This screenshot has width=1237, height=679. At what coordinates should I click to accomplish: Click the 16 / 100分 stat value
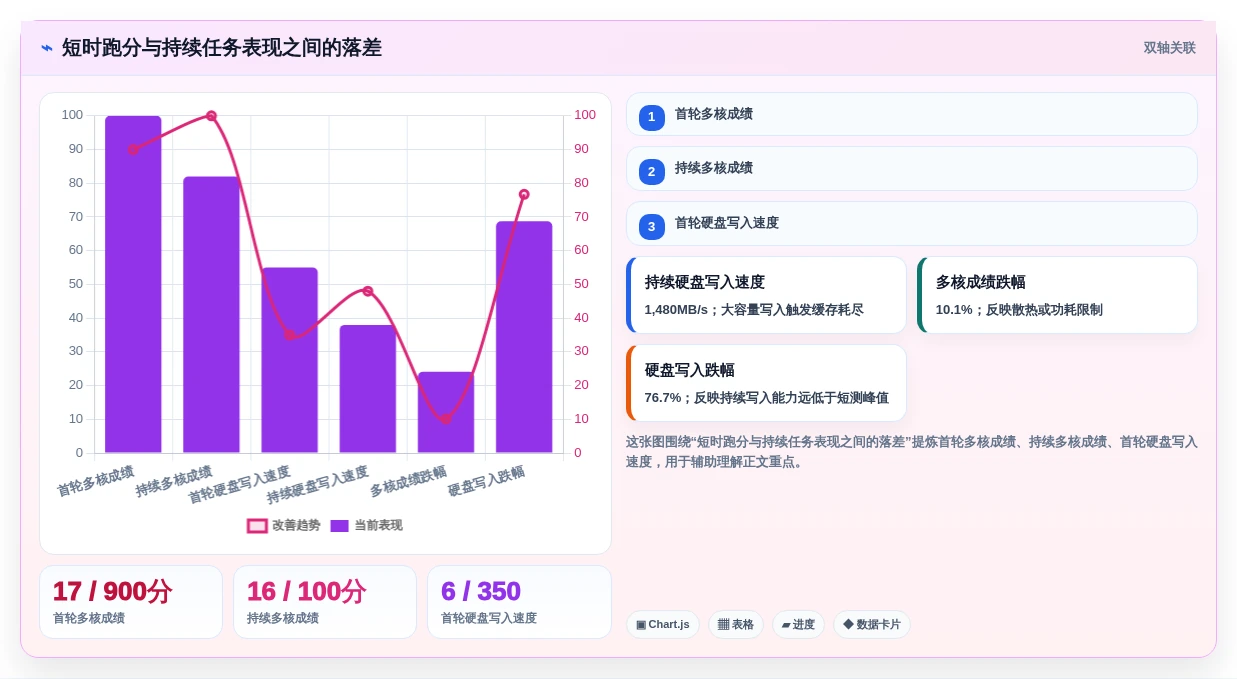(x=306, y=592)
